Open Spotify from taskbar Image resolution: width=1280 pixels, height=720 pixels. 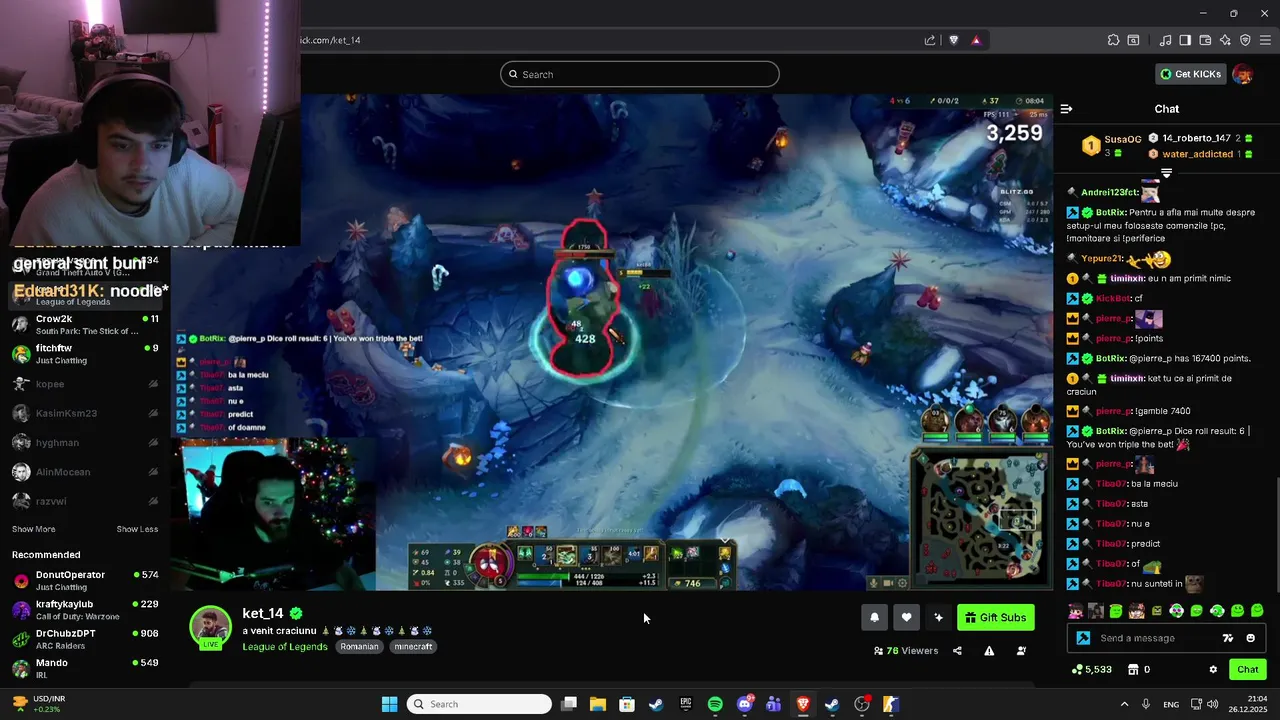tap(715, 704)
